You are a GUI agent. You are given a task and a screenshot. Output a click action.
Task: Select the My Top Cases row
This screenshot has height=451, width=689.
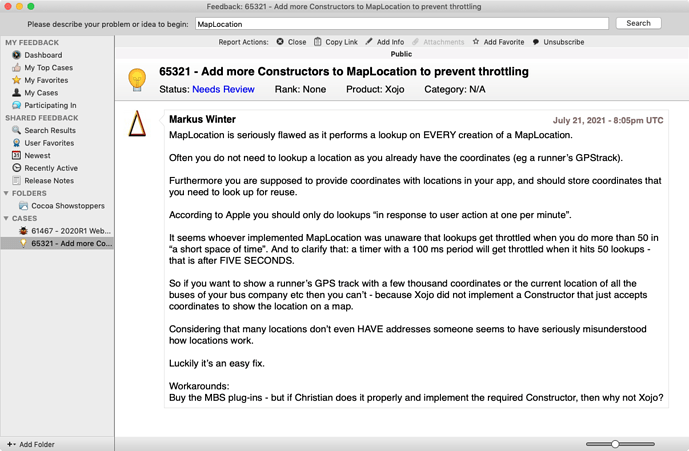[x=57, y=68]
